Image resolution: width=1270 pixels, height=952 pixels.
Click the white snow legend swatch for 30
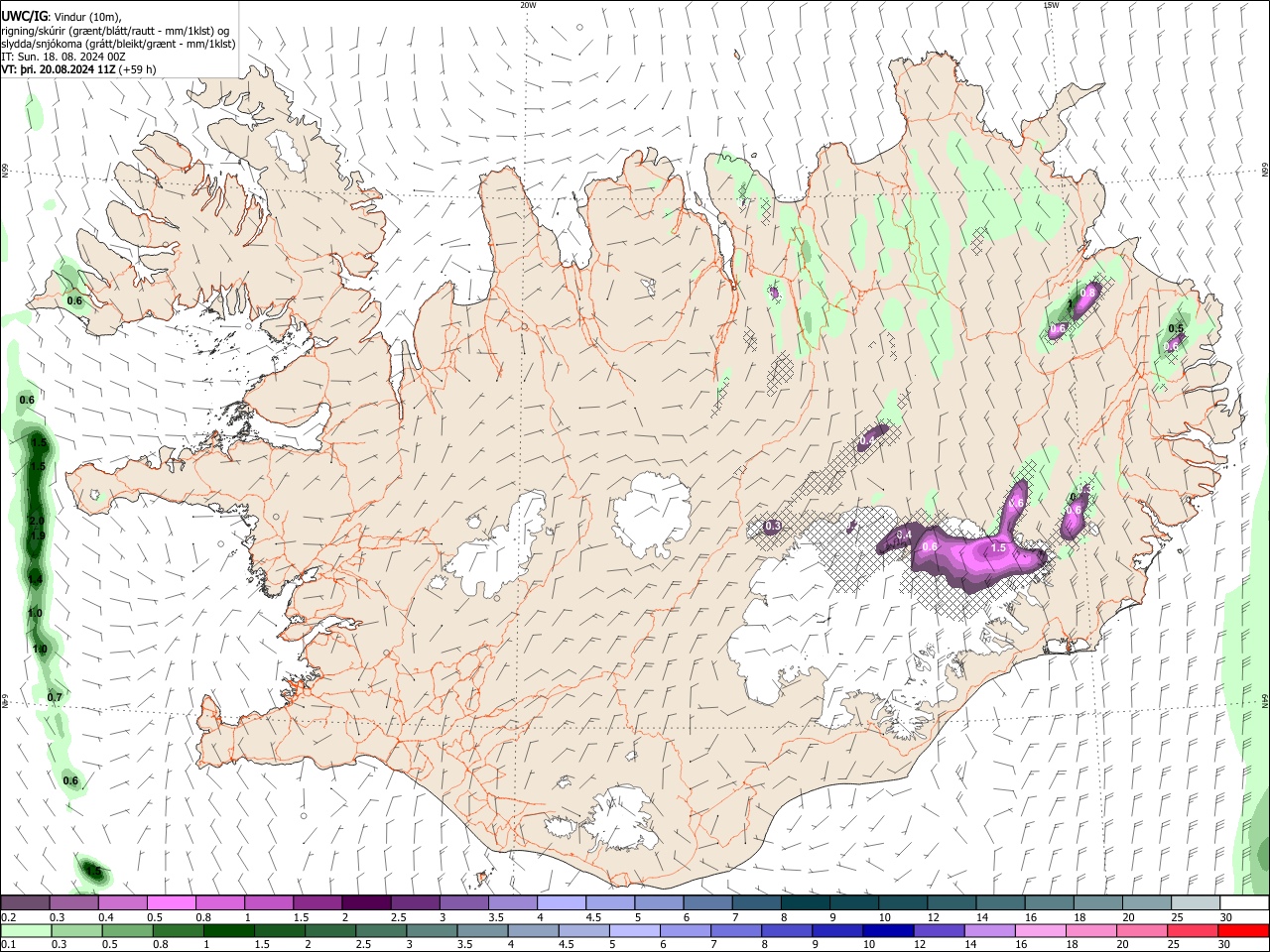pyautogui.click(x=1242, y=903)
